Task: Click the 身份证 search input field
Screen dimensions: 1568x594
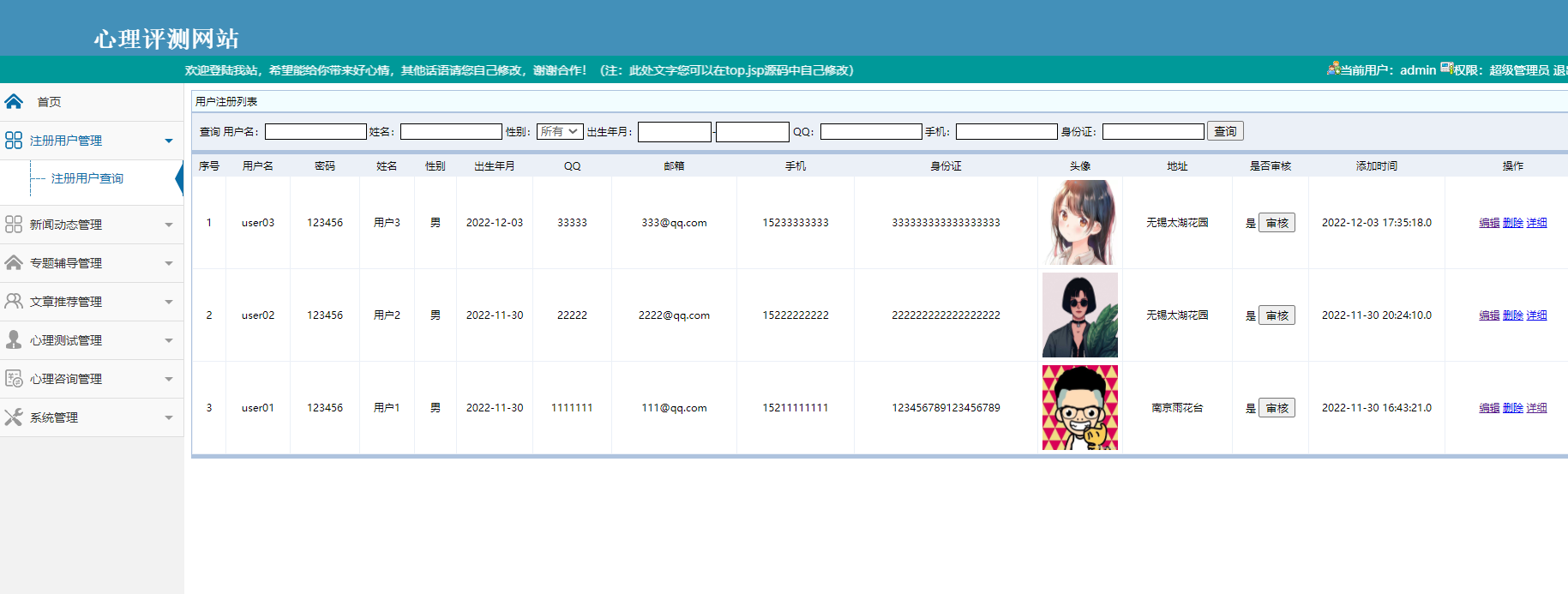Action: [1153, 131]
